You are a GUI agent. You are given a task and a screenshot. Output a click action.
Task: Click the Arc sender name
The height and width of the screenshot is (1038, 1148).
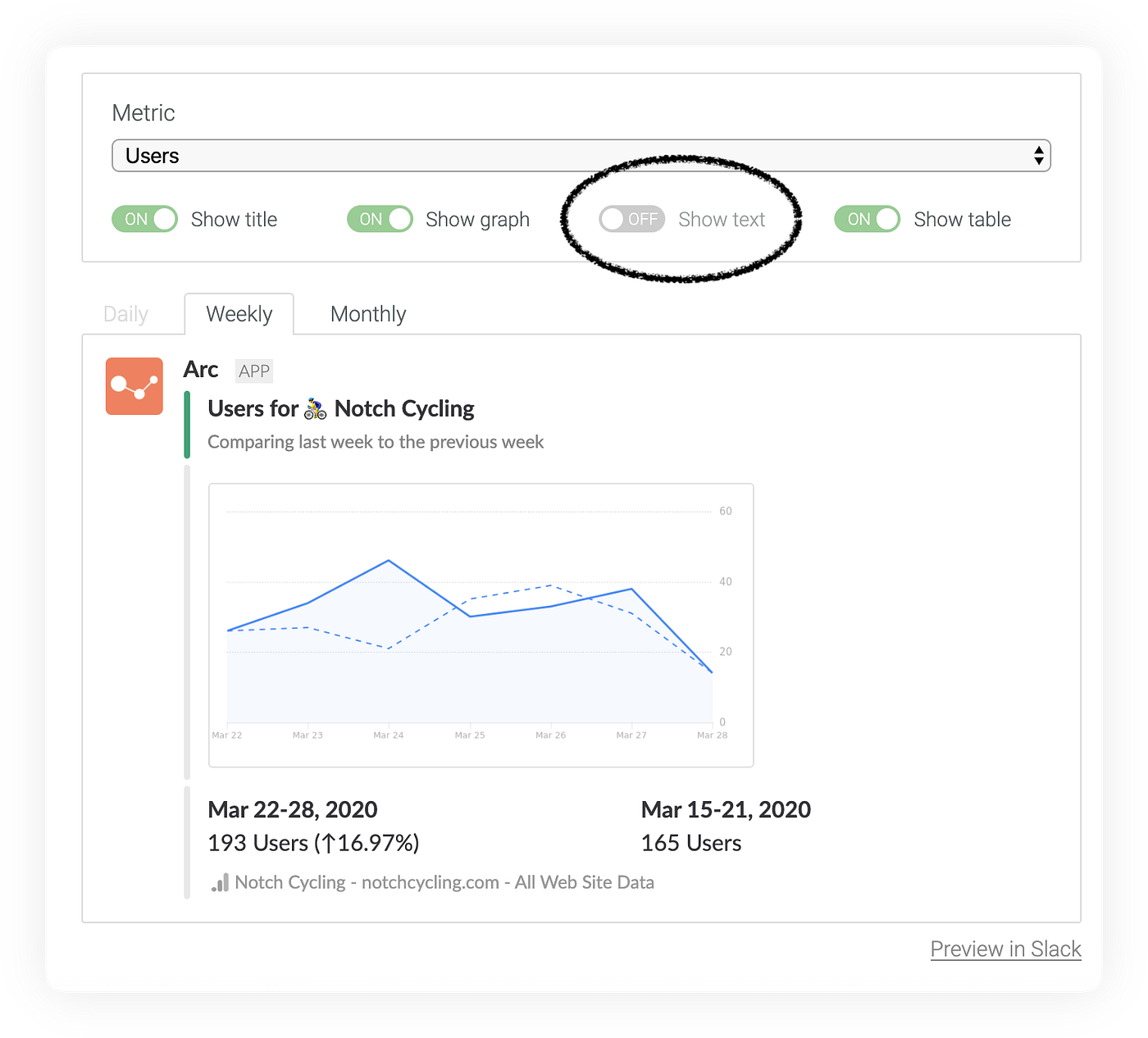point(201,370)
